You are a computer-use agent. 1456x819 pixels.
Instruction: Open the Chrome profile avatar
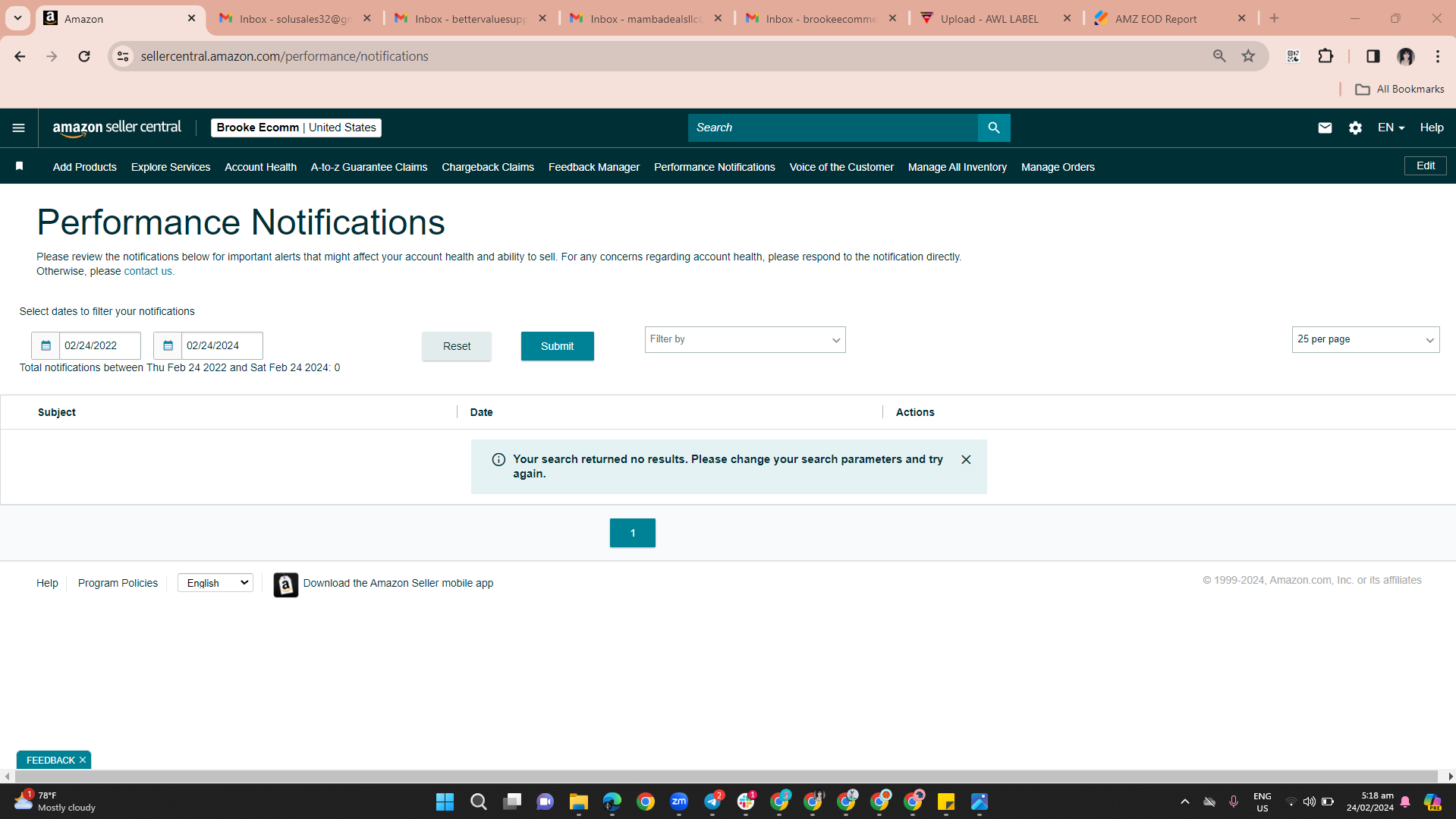[1406, 56]
